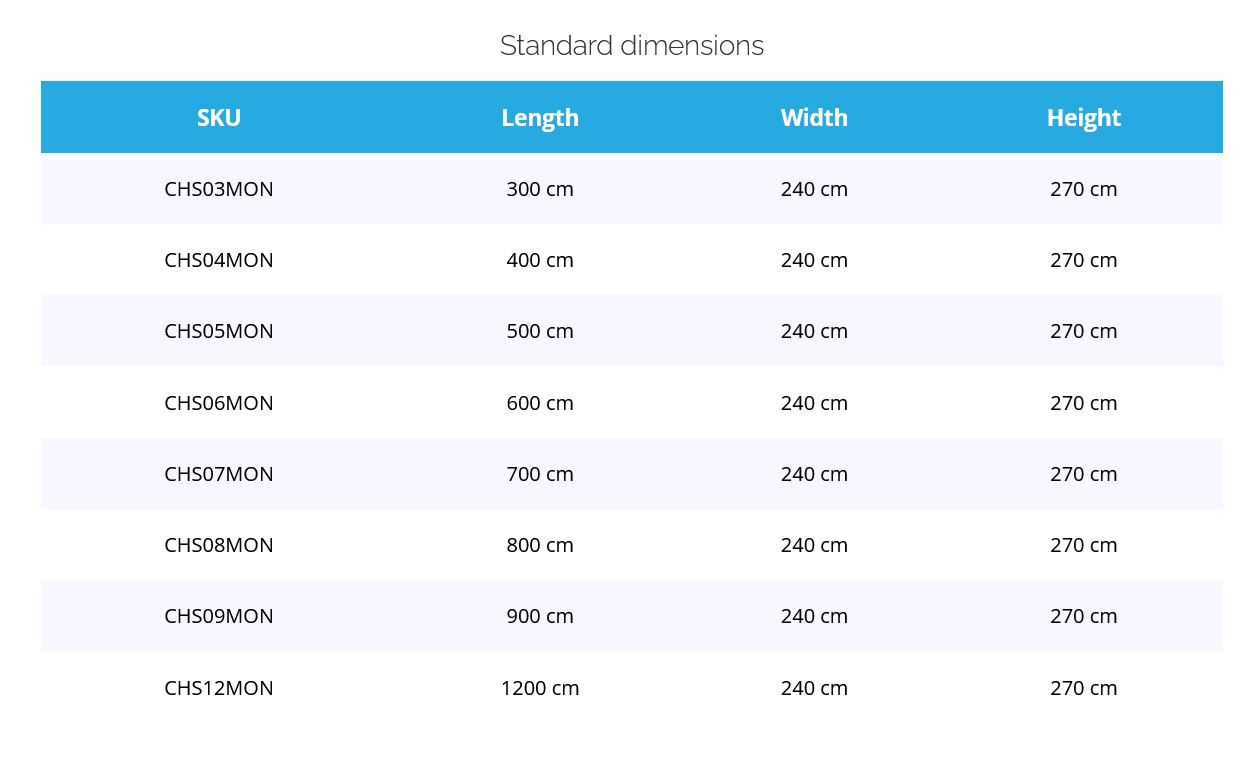Click the 300 cm length value
Viewport: 1258px width, 778px height.
click(x=540, y=189)
